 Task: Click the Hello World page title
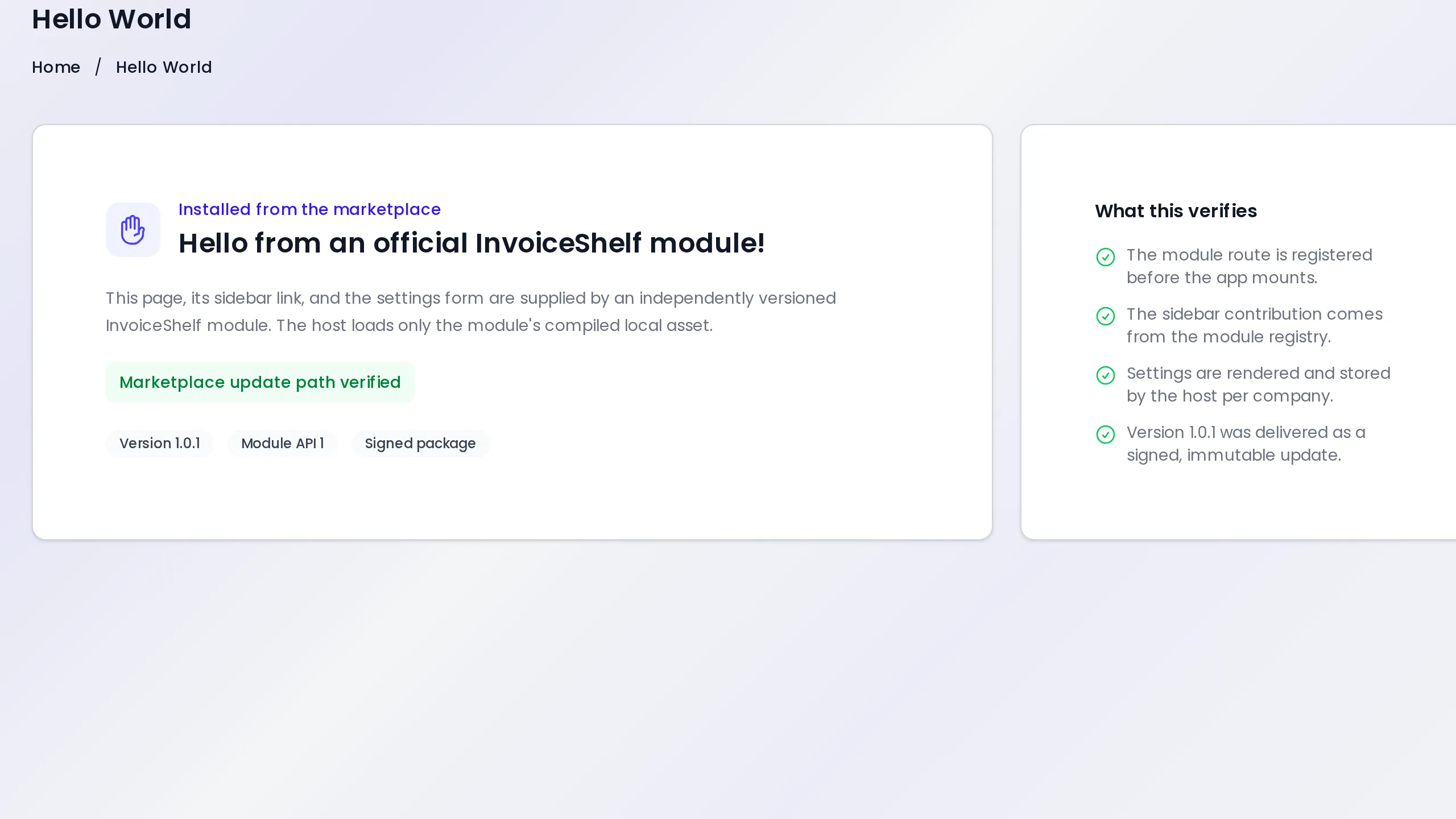coord(111,19)
